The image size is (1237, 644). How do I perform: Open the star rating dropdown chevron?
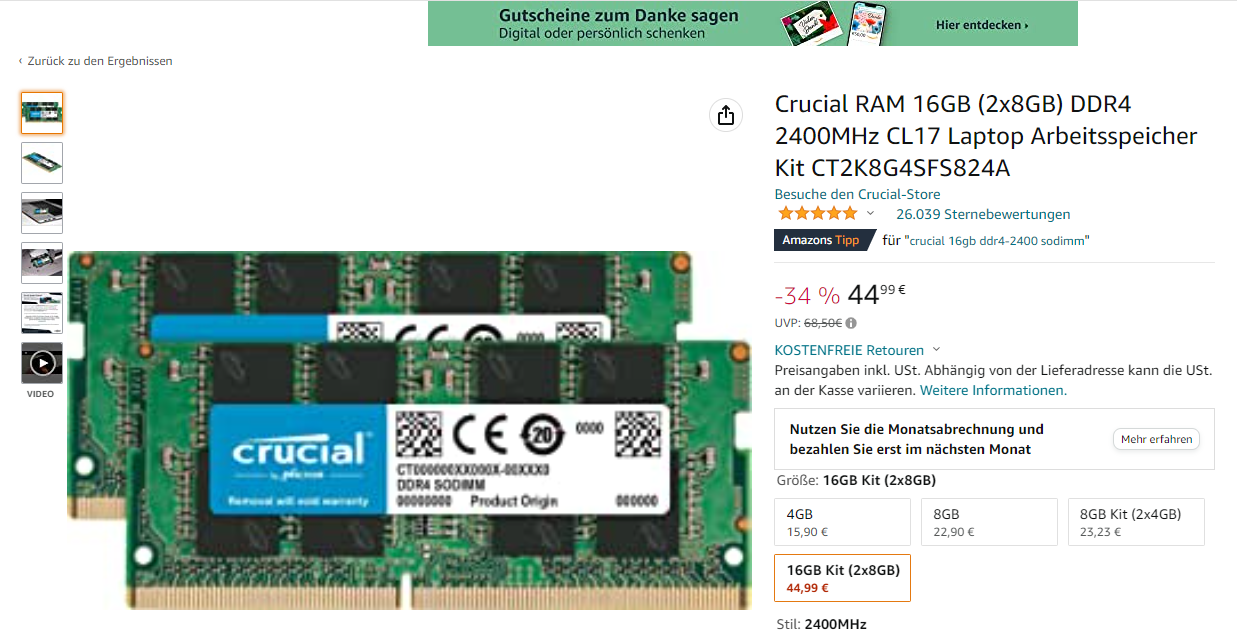pos(870,214)
